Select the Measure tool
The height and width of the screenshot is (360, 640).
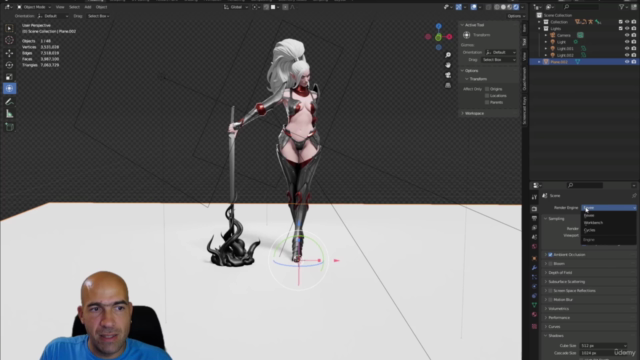(9, 114)
